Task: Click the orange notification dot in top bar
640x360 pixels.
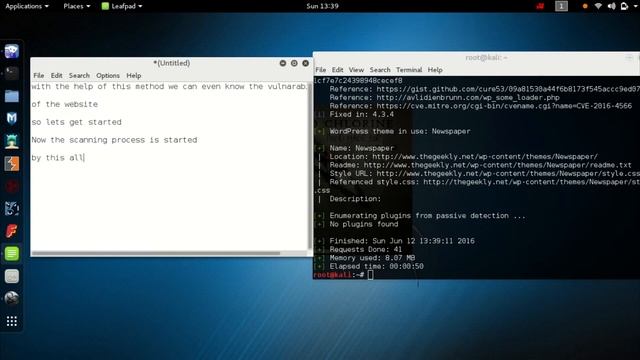Action: click(585, 6)
